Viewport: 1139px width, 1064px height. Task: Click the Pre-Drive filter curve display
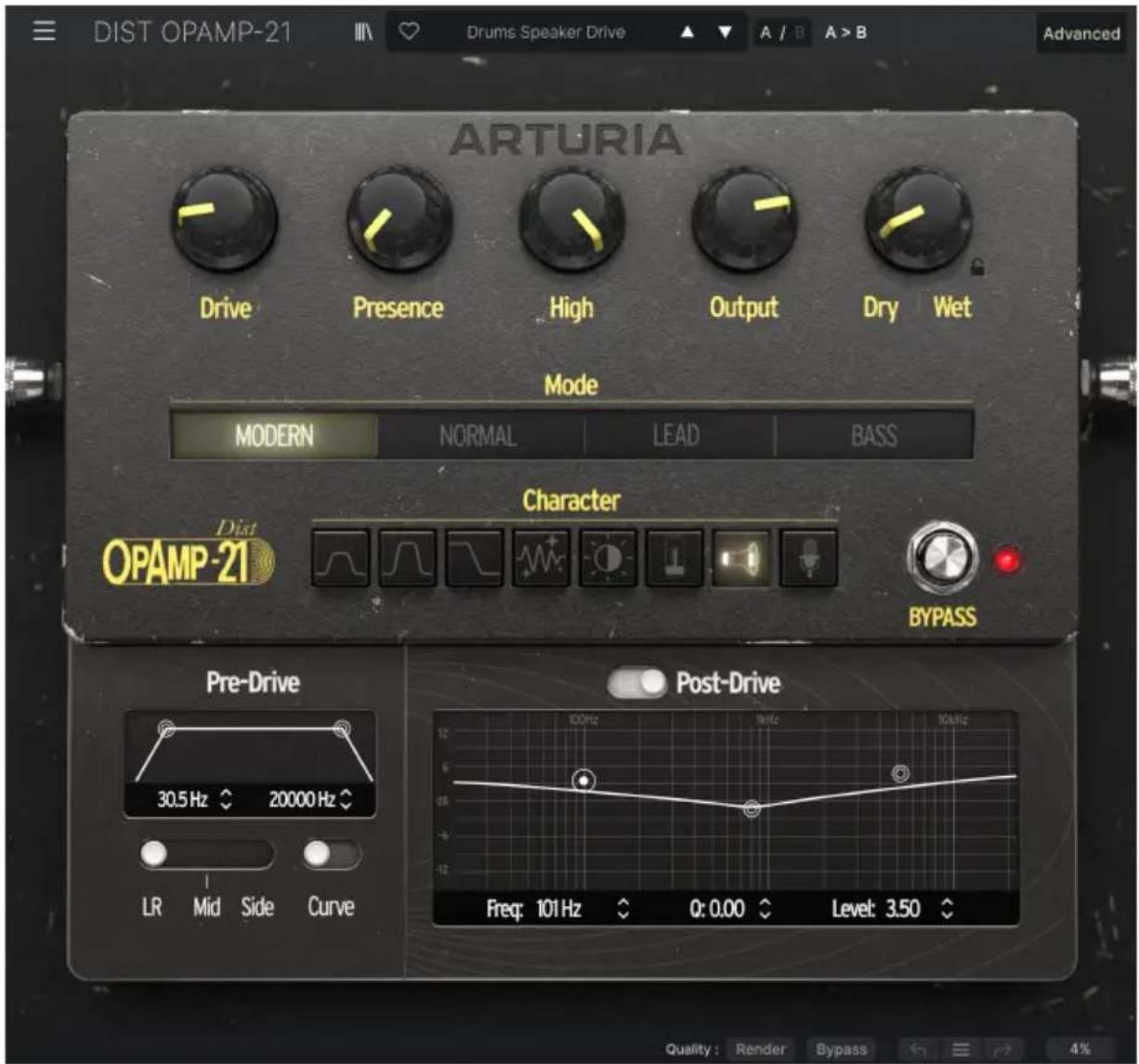(250, 749)
